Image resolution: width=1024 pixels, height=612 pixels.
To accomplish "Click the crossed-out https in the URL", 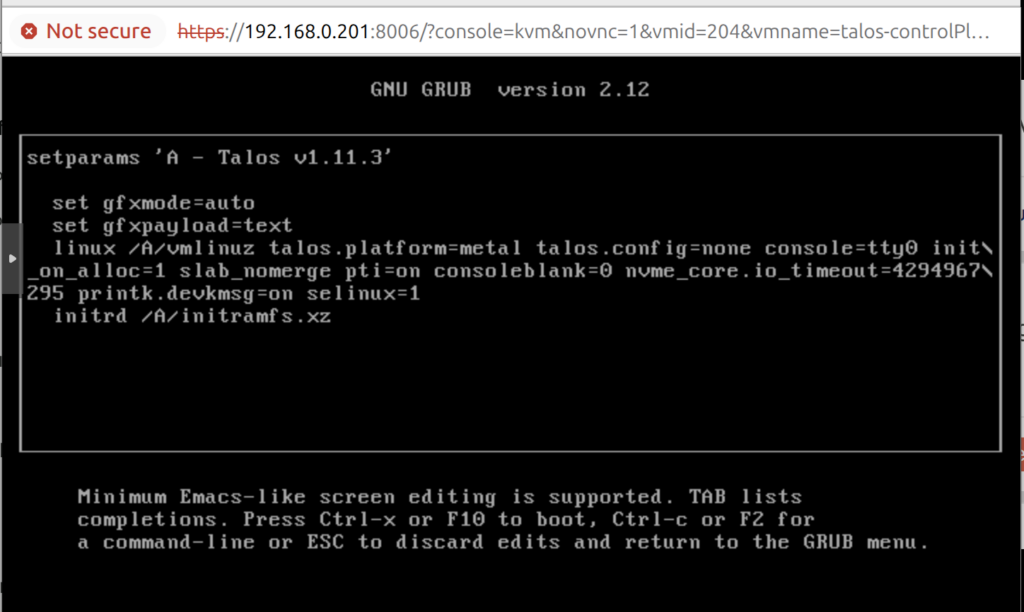I will click(201, 31).
